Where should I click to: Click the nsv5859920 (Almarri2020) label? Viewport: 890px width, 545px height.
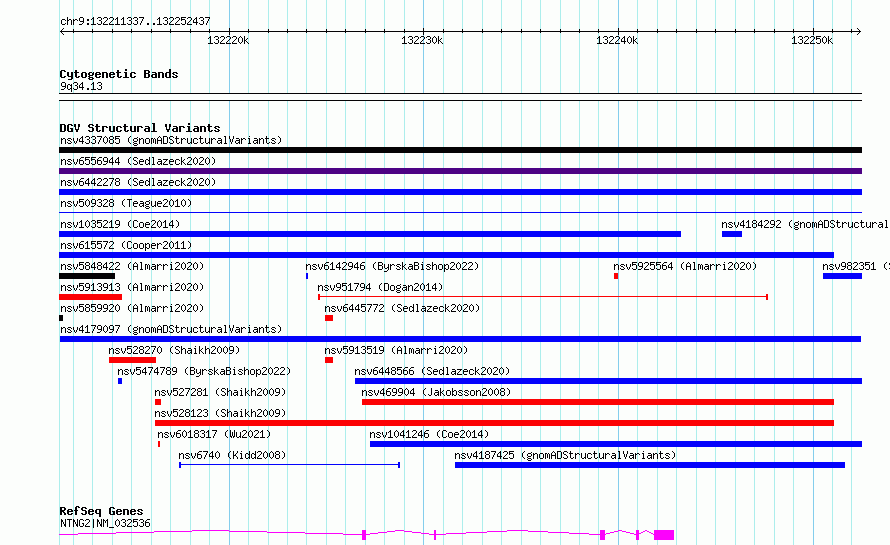tap(132, 308)
